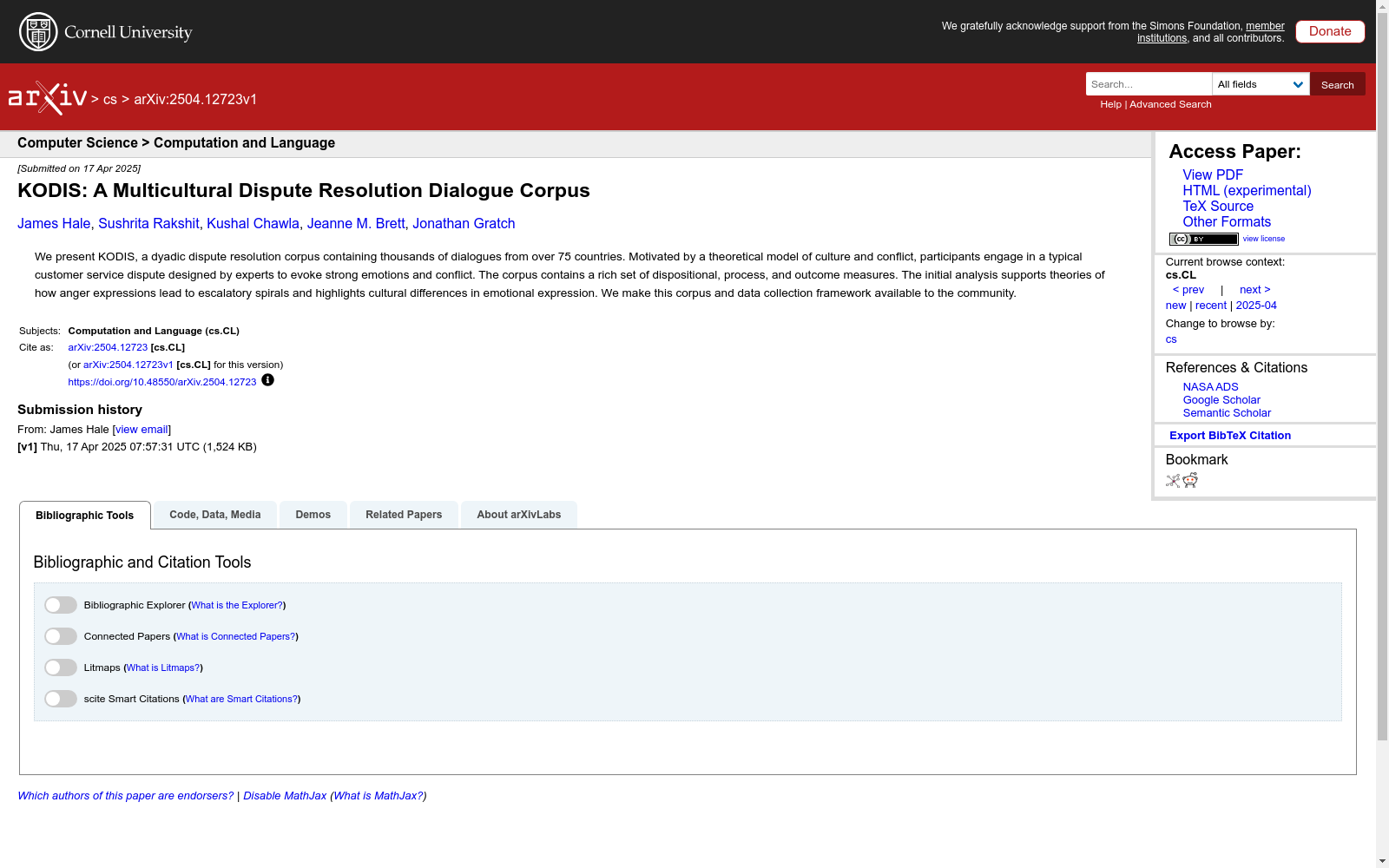Enable scite Smart Citations toggle
This screenshot has width=1389, height=868.
[x=61, y=699]
